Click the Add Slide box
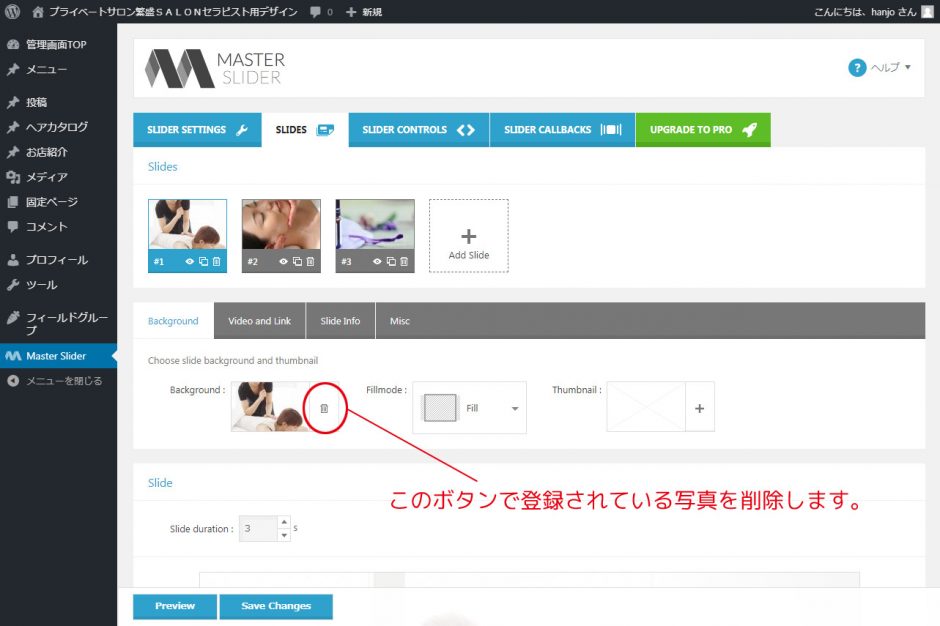 coord(468,236)
